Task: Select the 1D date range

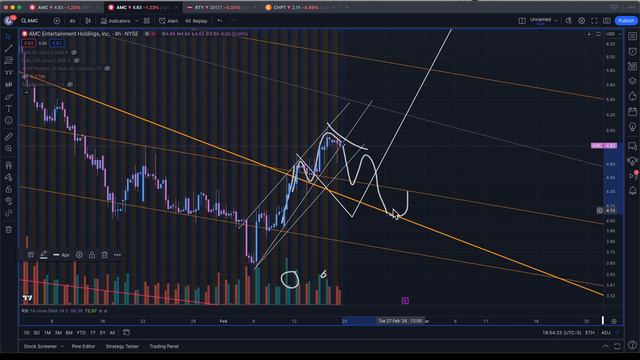Action: coord(27,333)
